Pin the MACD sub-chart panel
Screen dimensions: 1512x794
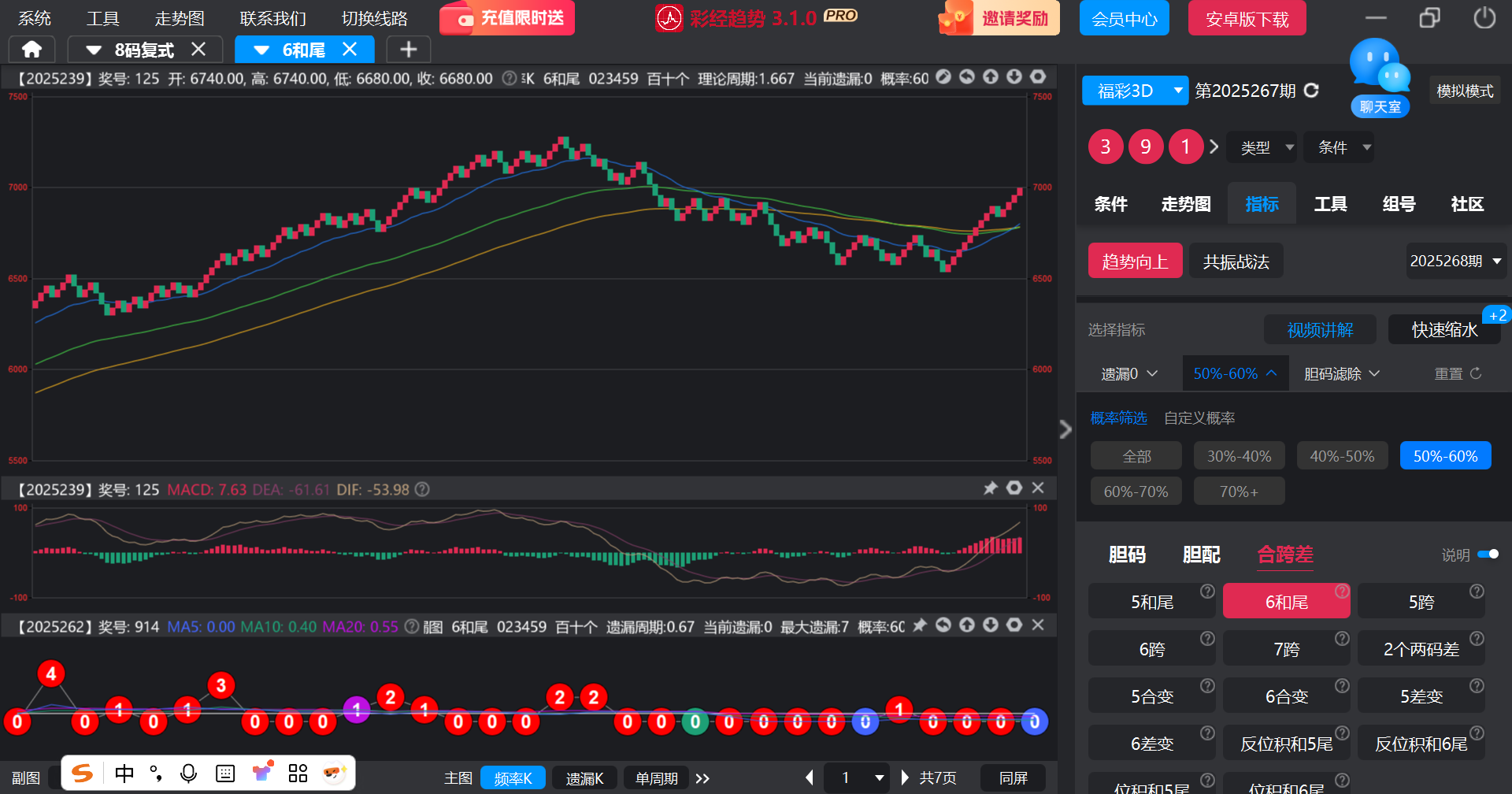pos(991,488)
